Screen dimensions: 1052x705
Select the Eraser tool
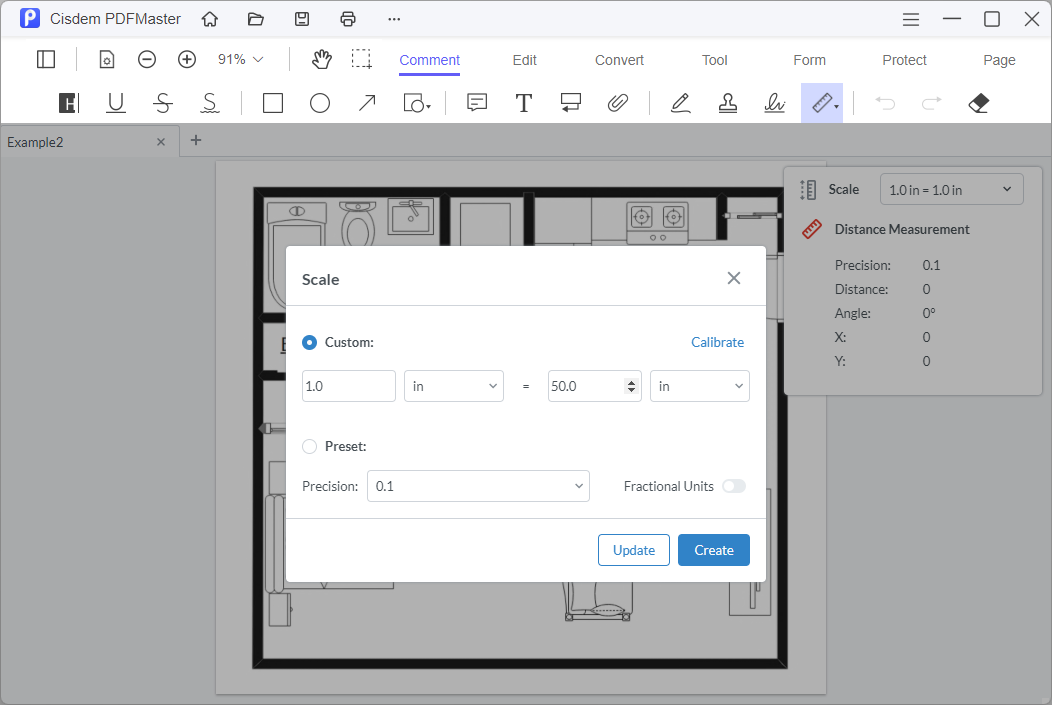click(x=979, y=103)
